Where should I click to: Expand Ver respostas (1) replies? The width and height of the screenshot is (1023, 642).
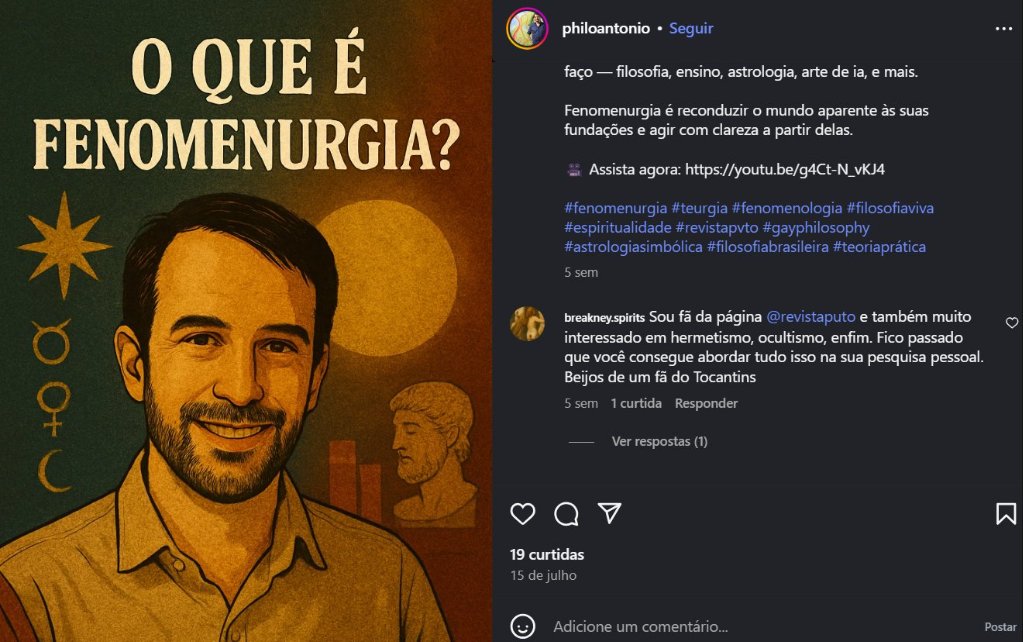[660, 442]
